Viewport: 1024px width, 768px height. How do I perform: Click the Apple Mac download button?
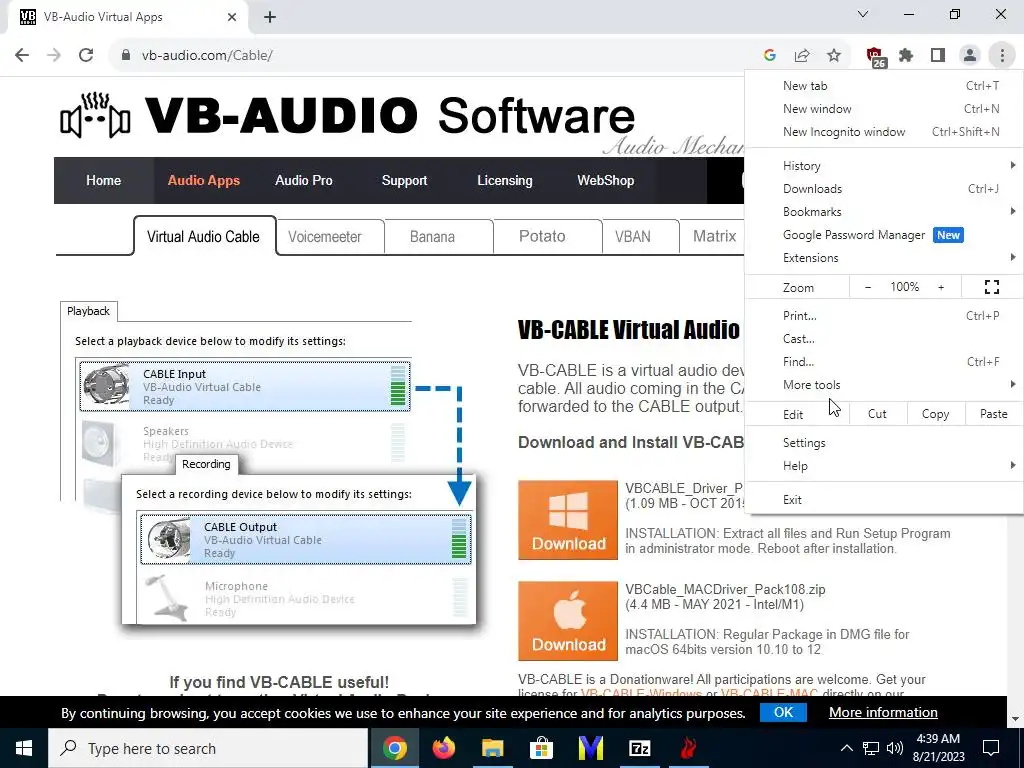(x=568, y=621)
